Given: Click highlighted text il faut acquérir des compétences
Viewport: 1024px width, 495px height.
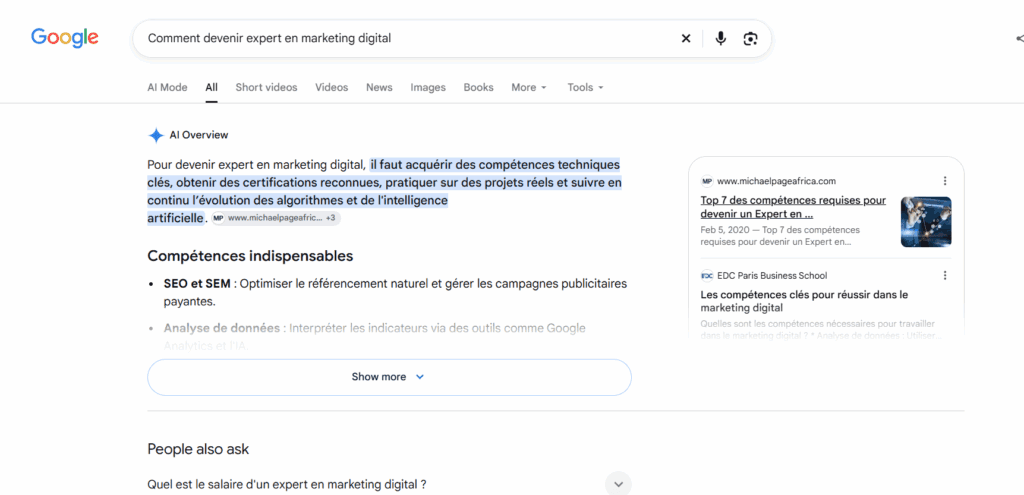Looking at the screenshot, I should click(x=385, y=191).
